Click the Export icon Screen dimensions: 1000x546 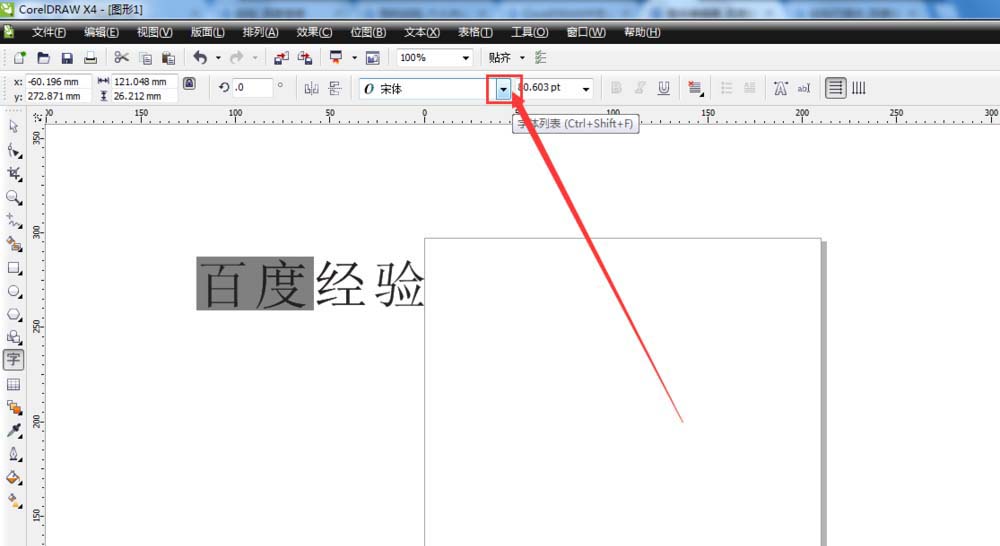tap(305, 58)
